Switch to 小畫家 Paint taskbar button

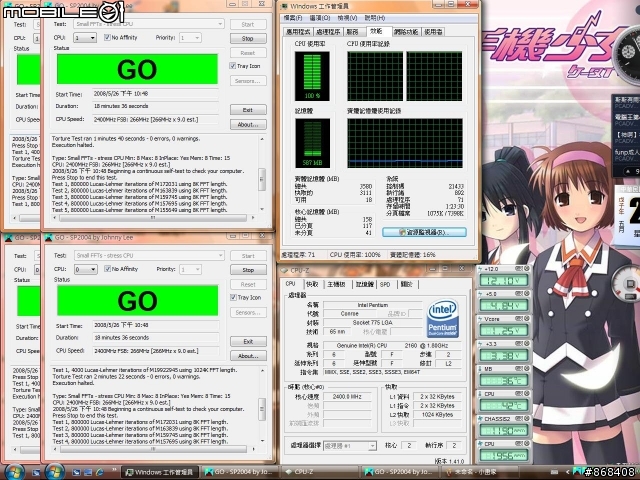click(480, 472)
